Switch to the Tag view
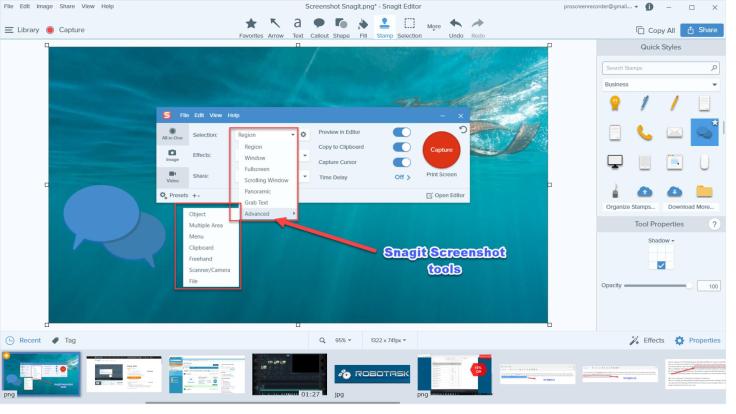Image resolution: width=736 pixels, height=414 pixels. [64, 340]
